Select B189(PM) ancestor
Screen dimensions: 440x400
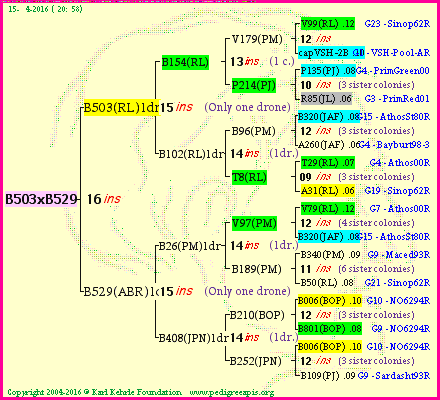point(256,269)
